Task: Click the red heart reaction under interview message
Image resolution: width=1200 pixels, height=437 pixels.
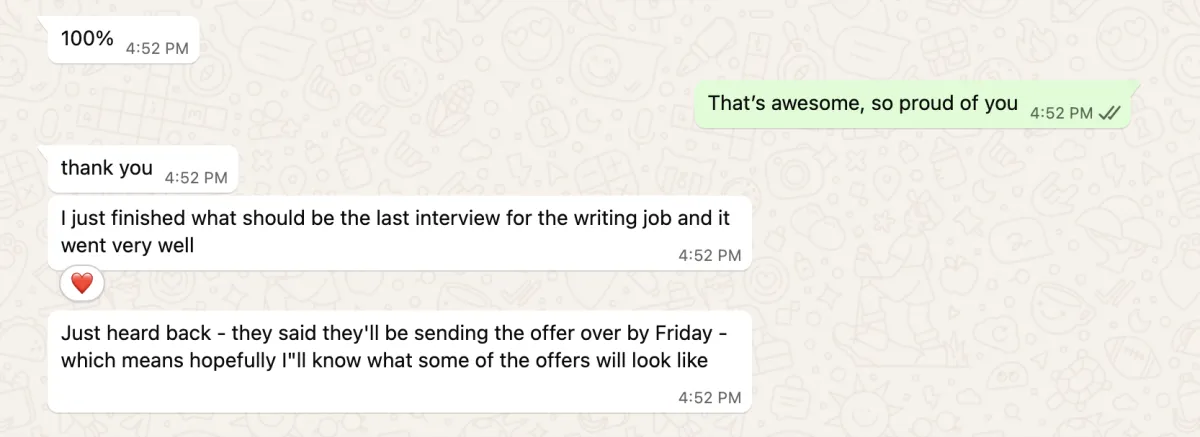Action: point(82,284)
